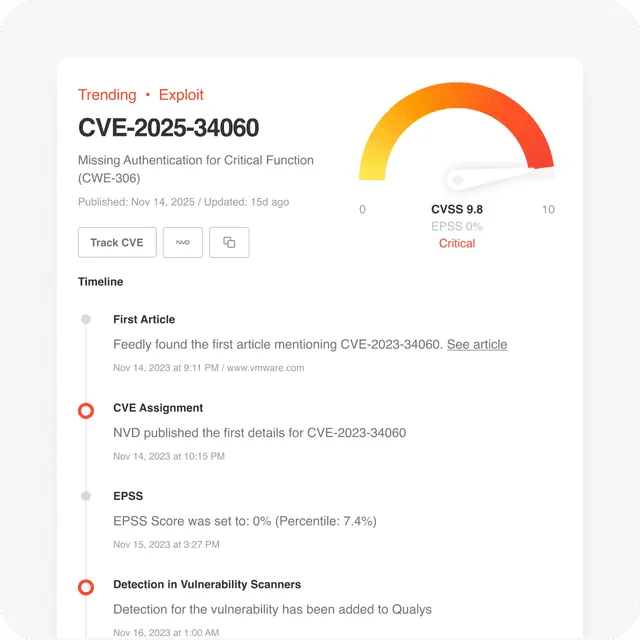This screenshot has width=640, height=640.
Task: Click the gauge minimum value 0
Action: click(362, 209)
